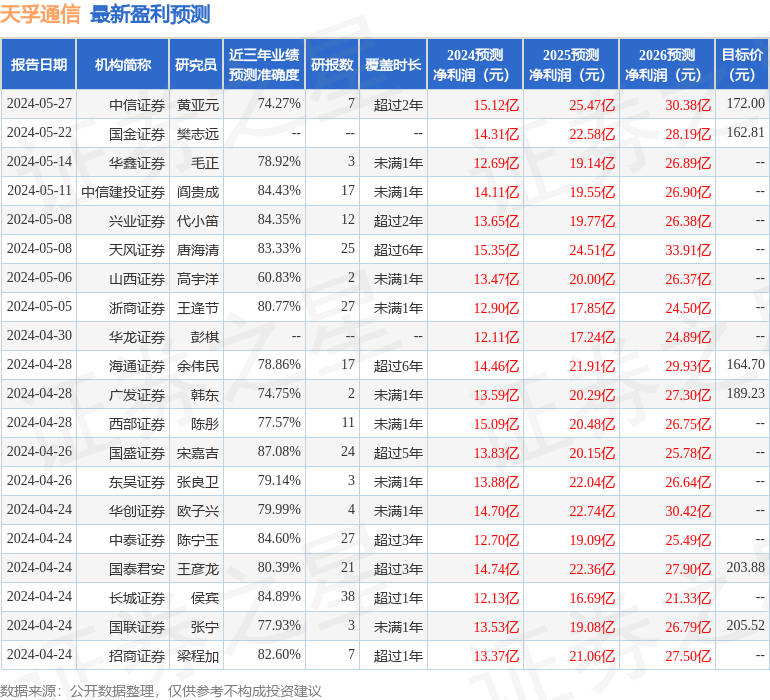Click institution 广发证券
770x700 pixels.
pyautogui.click(x=137, y=395)
